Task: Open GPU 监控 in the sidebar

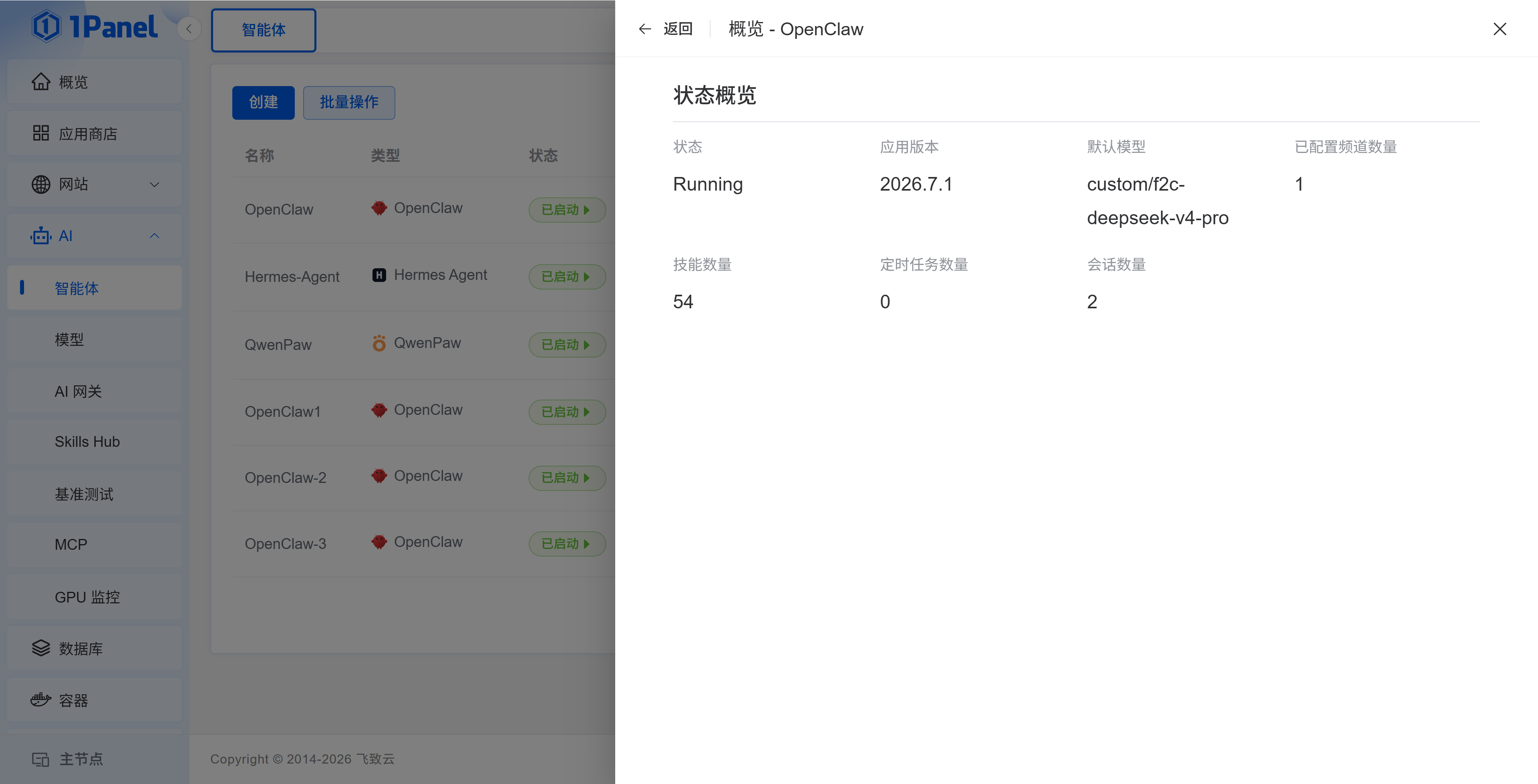Action: pyautogui.click(x=95, y=597)
